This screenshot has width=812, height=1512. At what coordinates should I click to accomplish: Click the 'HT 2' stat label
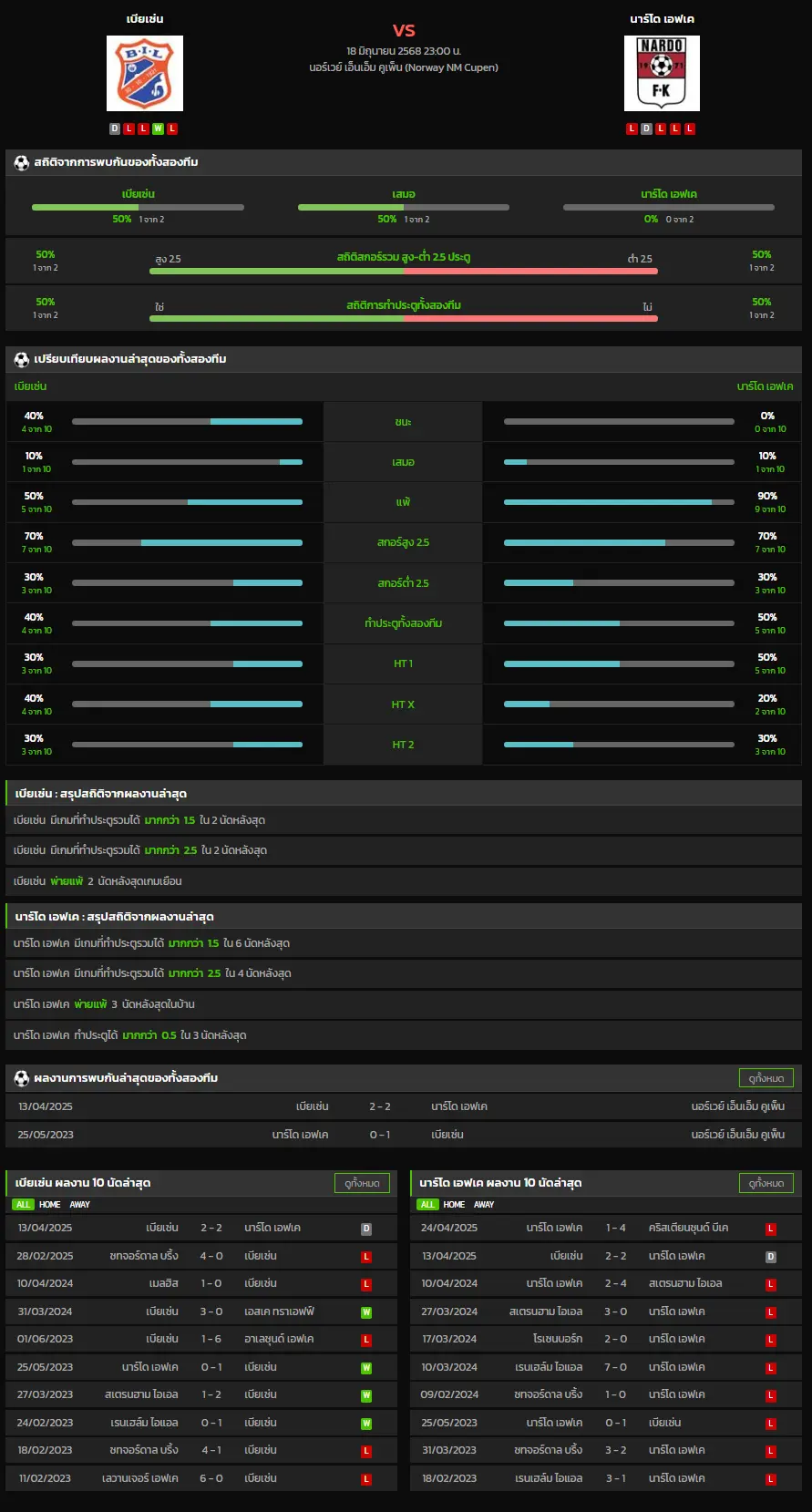403,745
